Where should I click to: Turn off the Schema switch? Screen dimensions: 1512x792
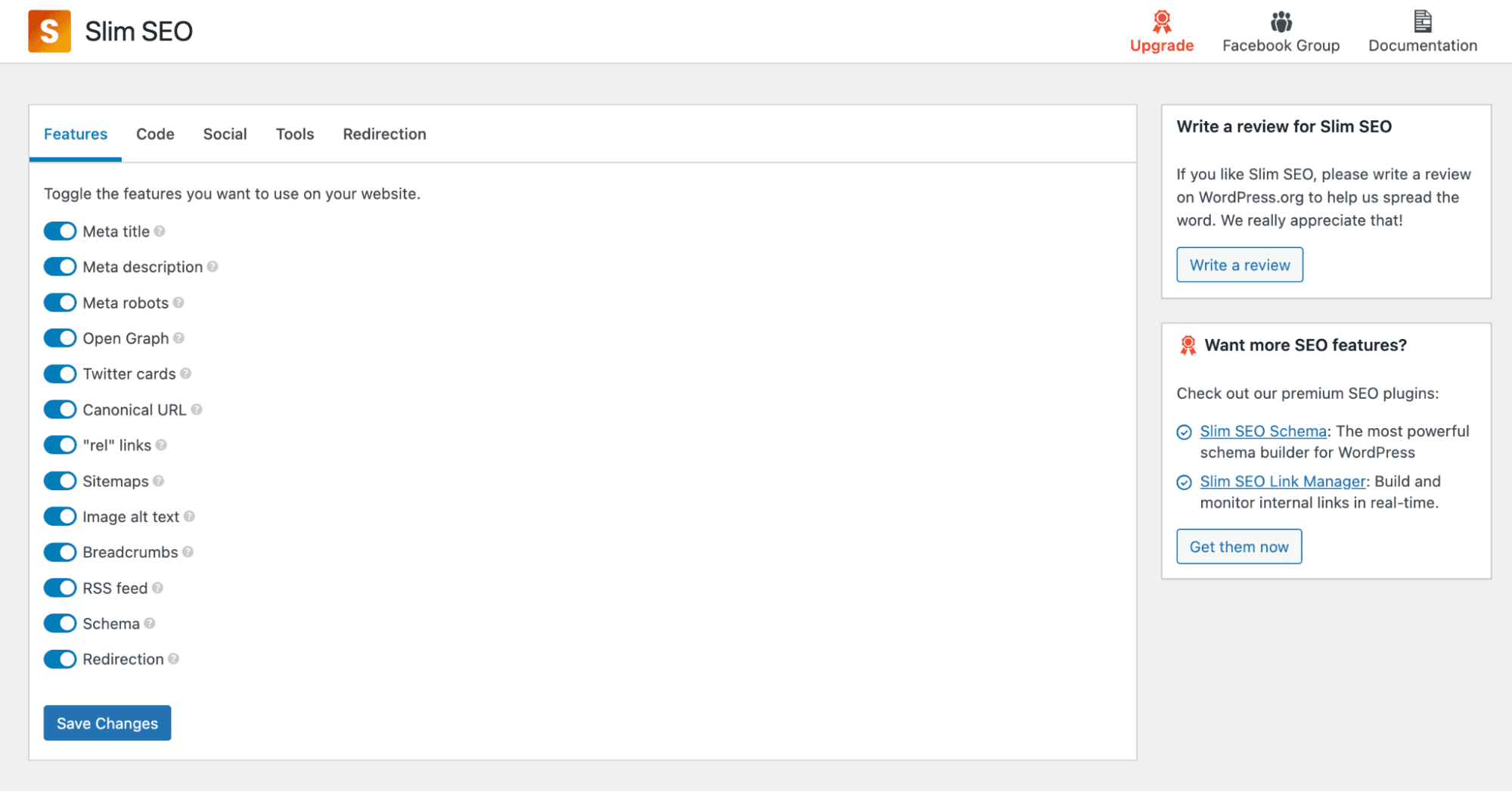click(x=60, y=623)
